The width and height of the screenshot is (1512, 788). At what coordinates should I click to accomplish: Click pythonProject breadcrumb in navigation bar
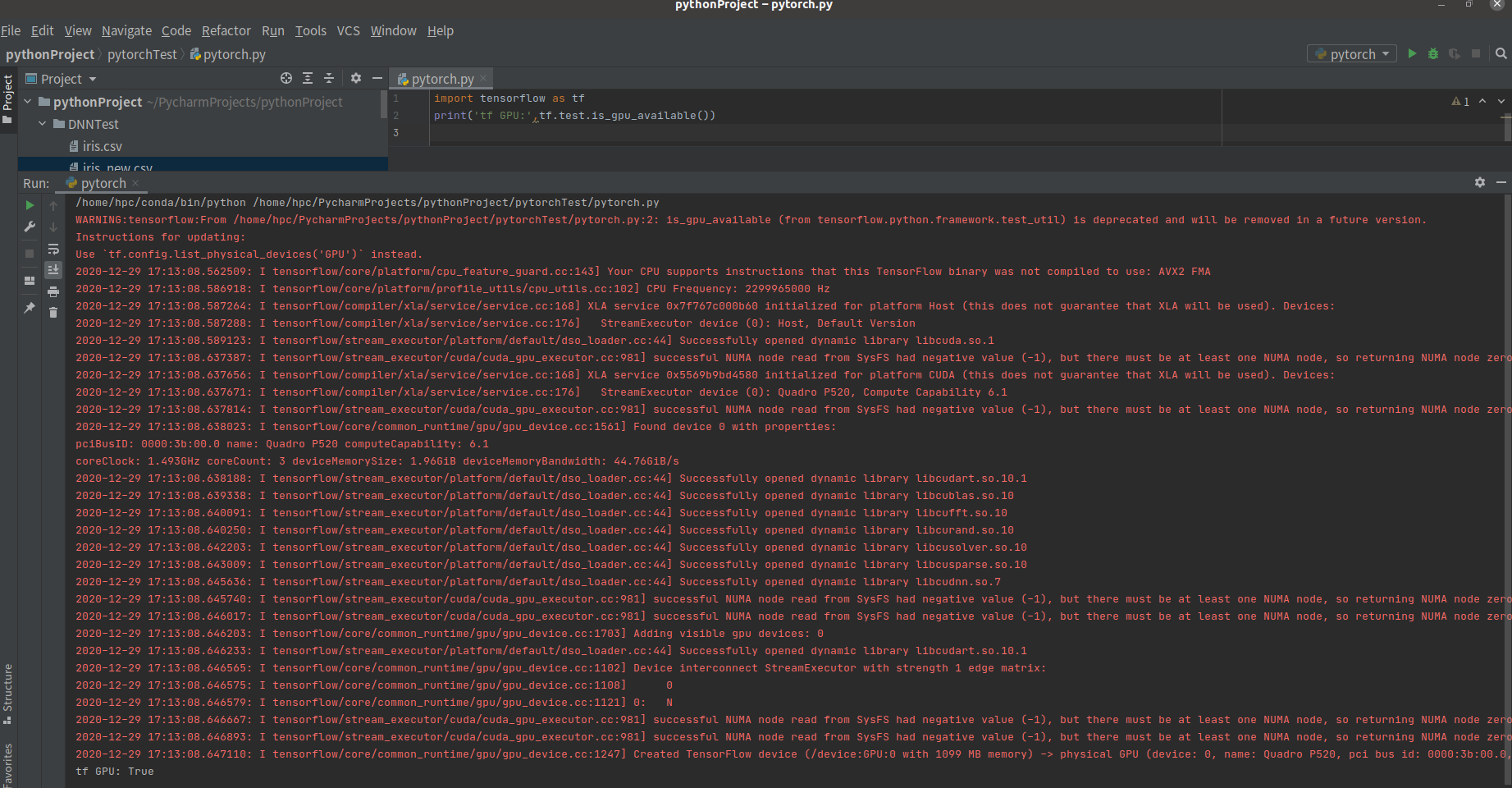pyautogui.click(x=50, y=54)
